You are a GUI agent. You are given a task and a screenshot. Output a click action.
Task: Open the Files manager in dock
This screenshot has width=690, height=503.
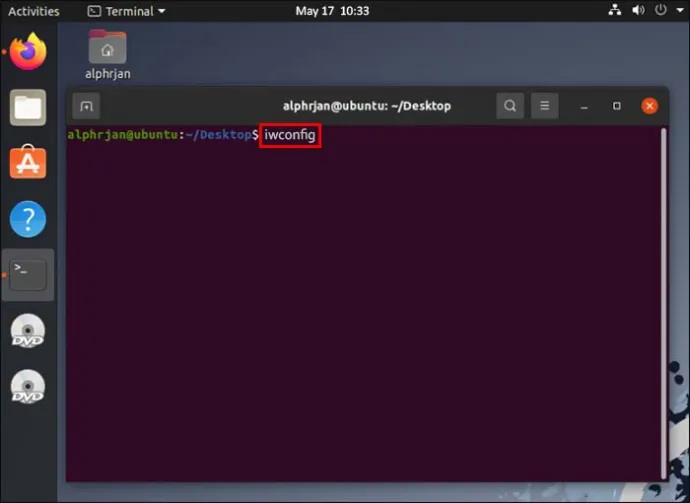click(x=28, y=107)
